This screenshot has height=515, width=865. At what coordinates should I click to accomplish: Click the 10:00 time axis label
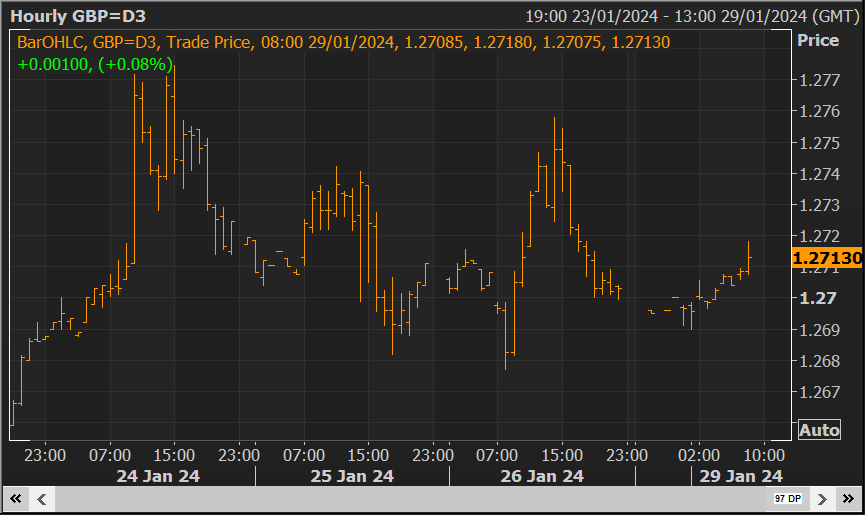764,455
